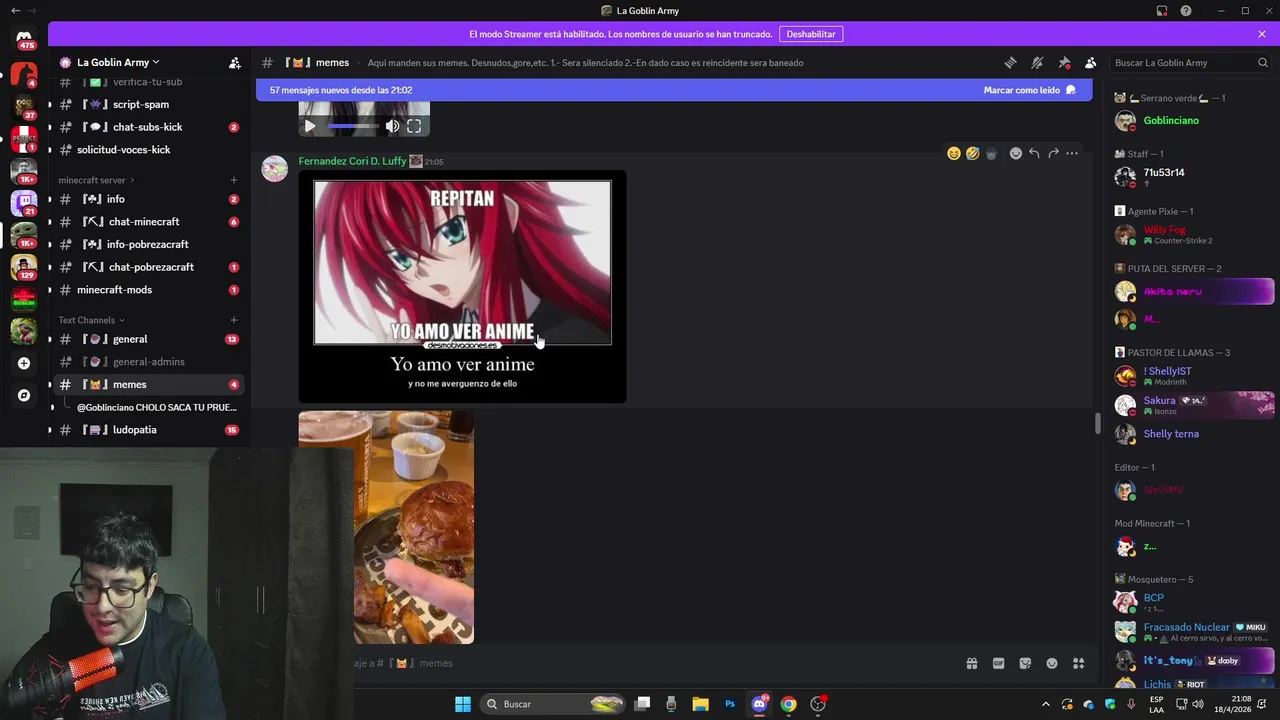Open the Twitch-logo server in server list

[x=24, y=203]
